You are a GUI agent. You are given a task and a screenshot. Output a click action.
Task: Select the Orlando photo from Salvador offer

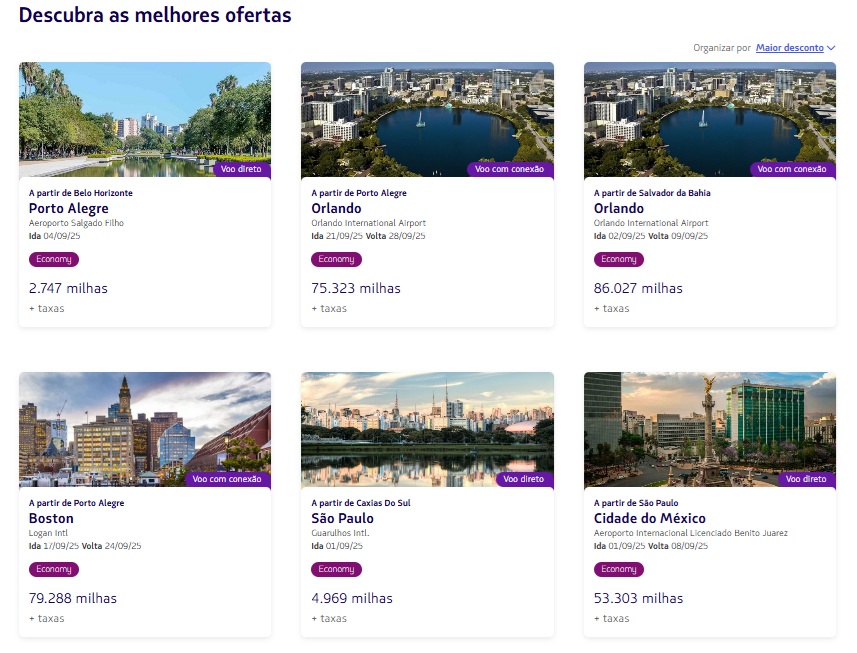tap(709, 120)
